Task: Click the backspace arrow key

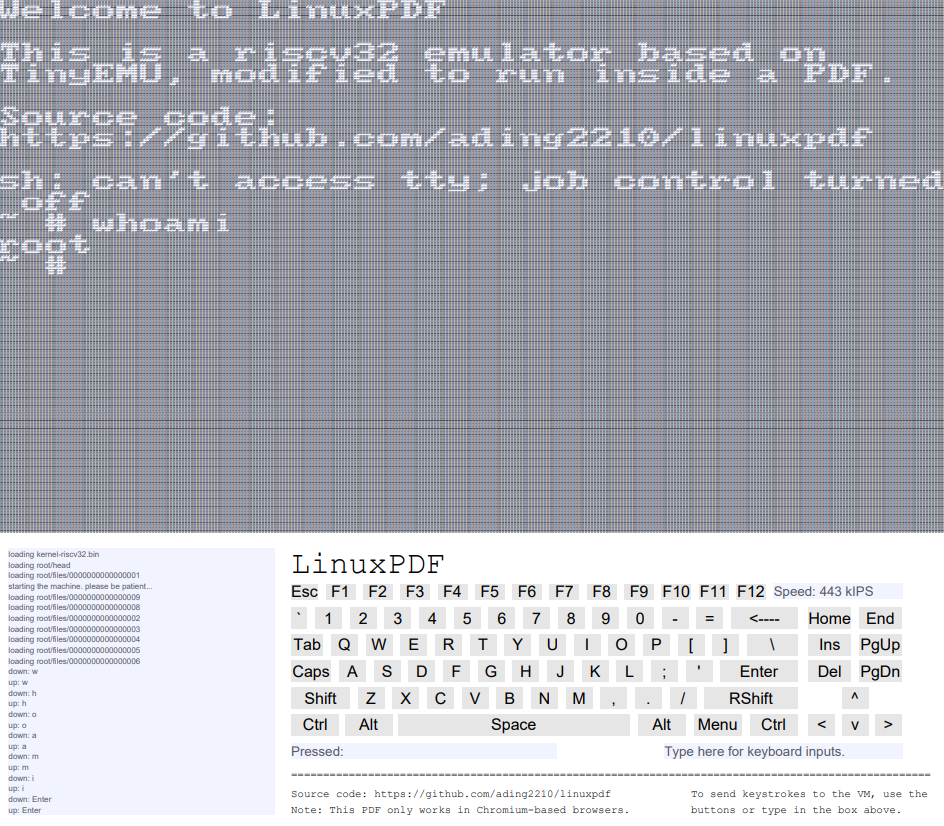Action: [x=765, y=618]
